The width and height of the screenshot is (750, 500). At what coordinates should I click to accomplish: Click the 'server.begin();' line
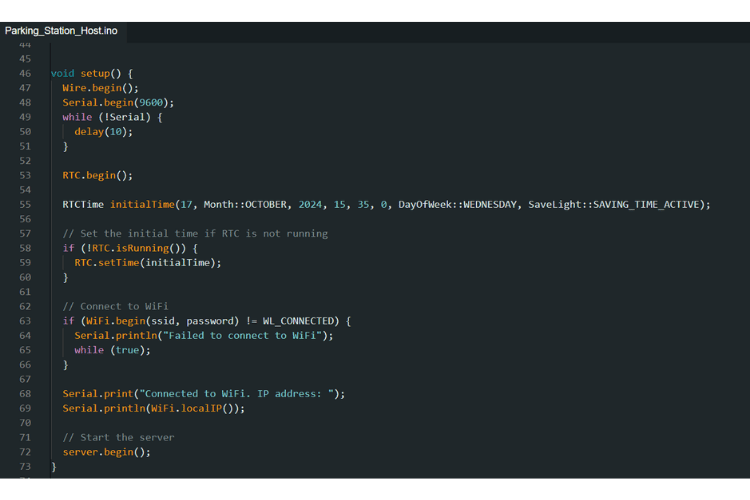106,452
